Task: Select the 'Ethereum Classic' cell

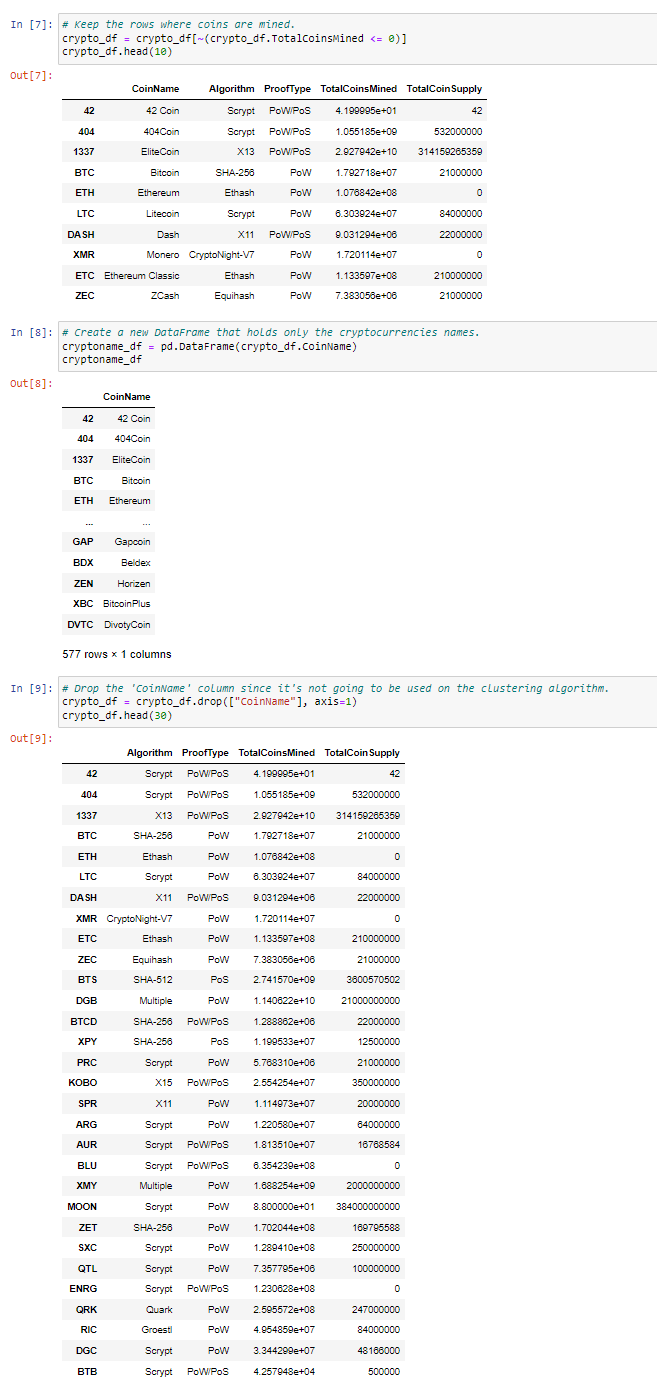Action: 142,275
